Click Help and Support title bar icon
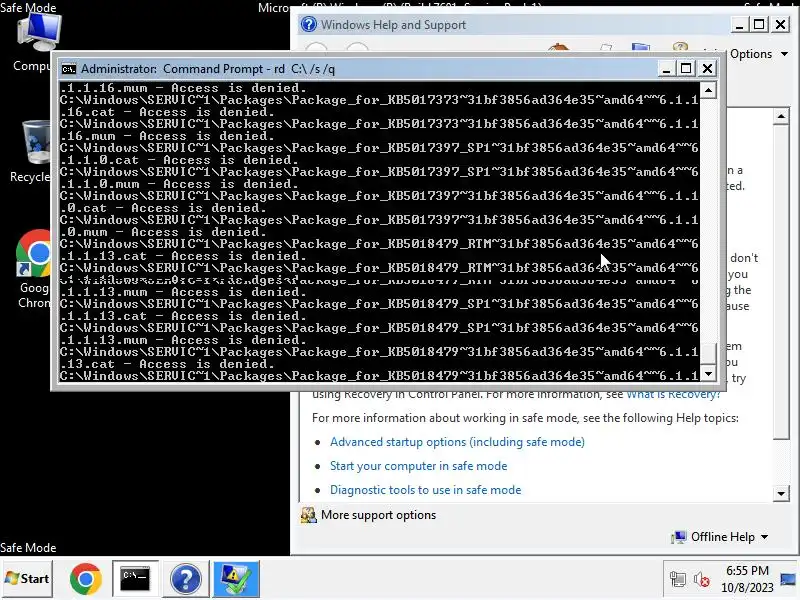 (x=309, y=24)
